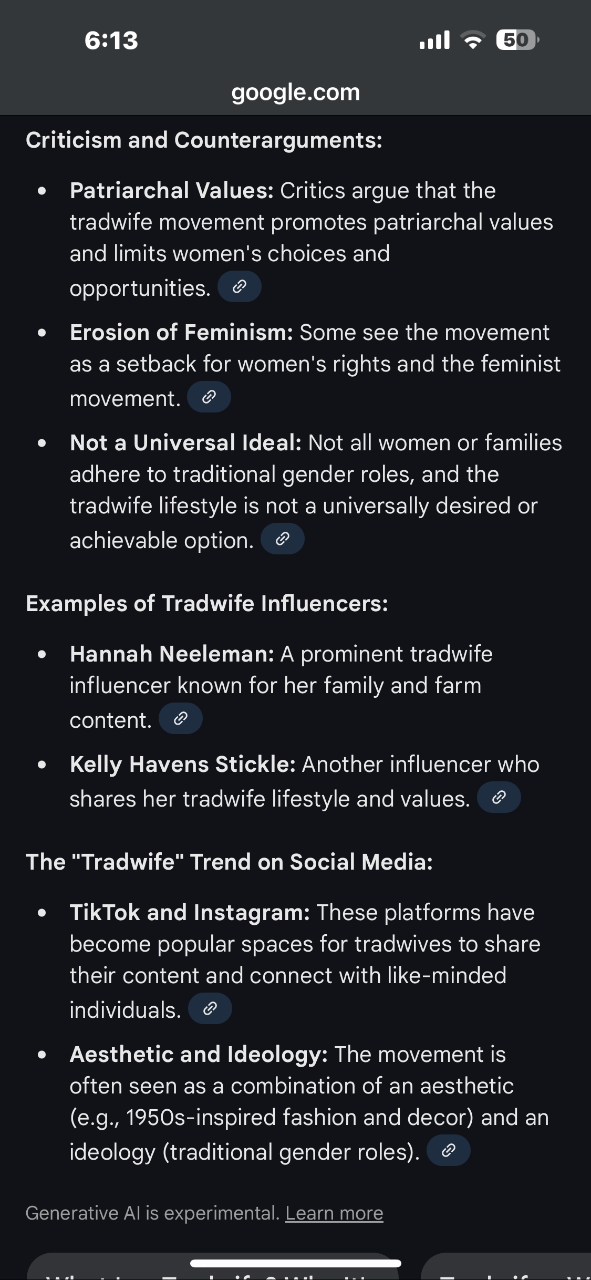Open source link after Patriarchal Values point
The width and height of the screenshot is (591, 1280).
click(x=239, y=288)
